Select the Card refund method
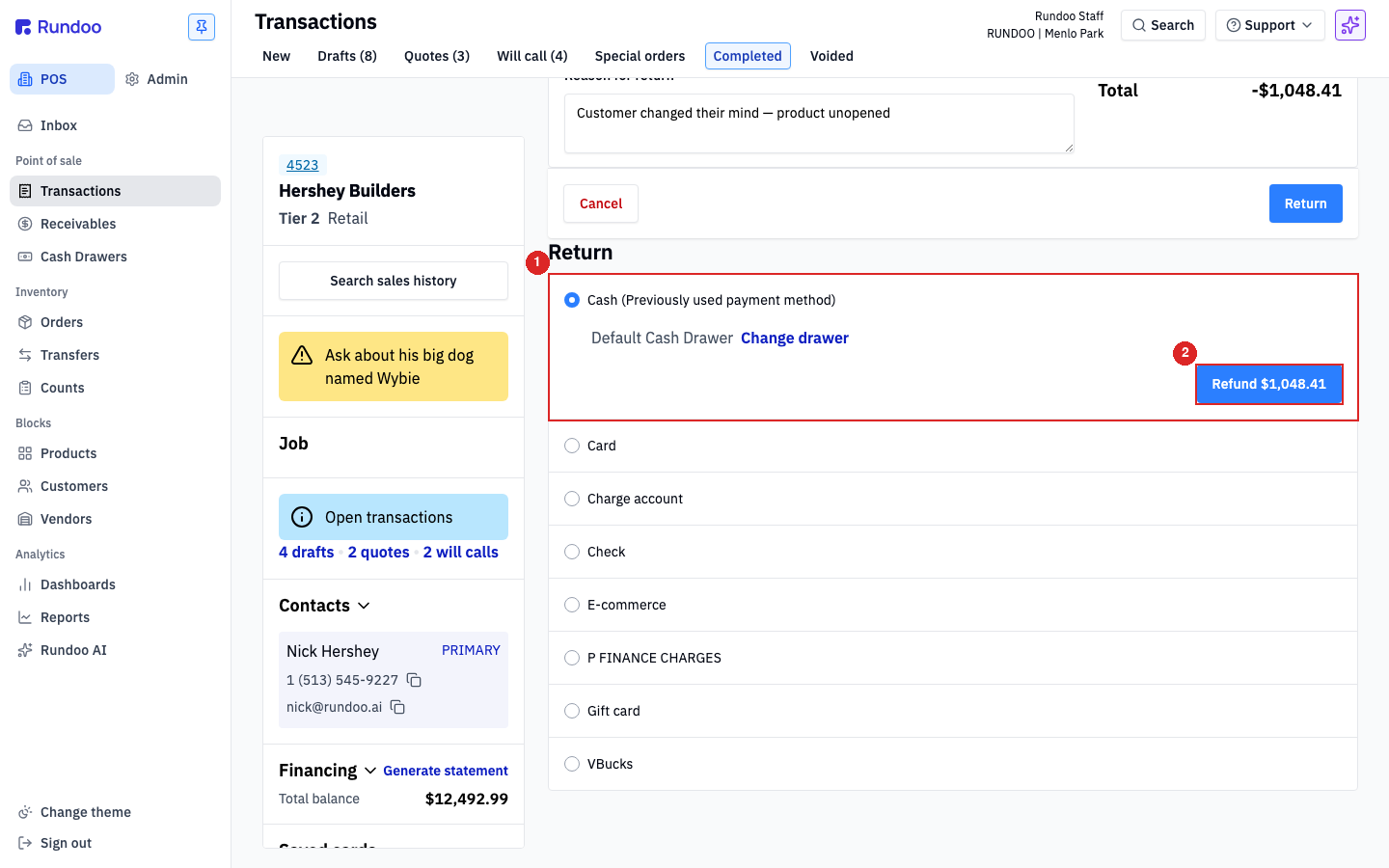 point(572,446)
